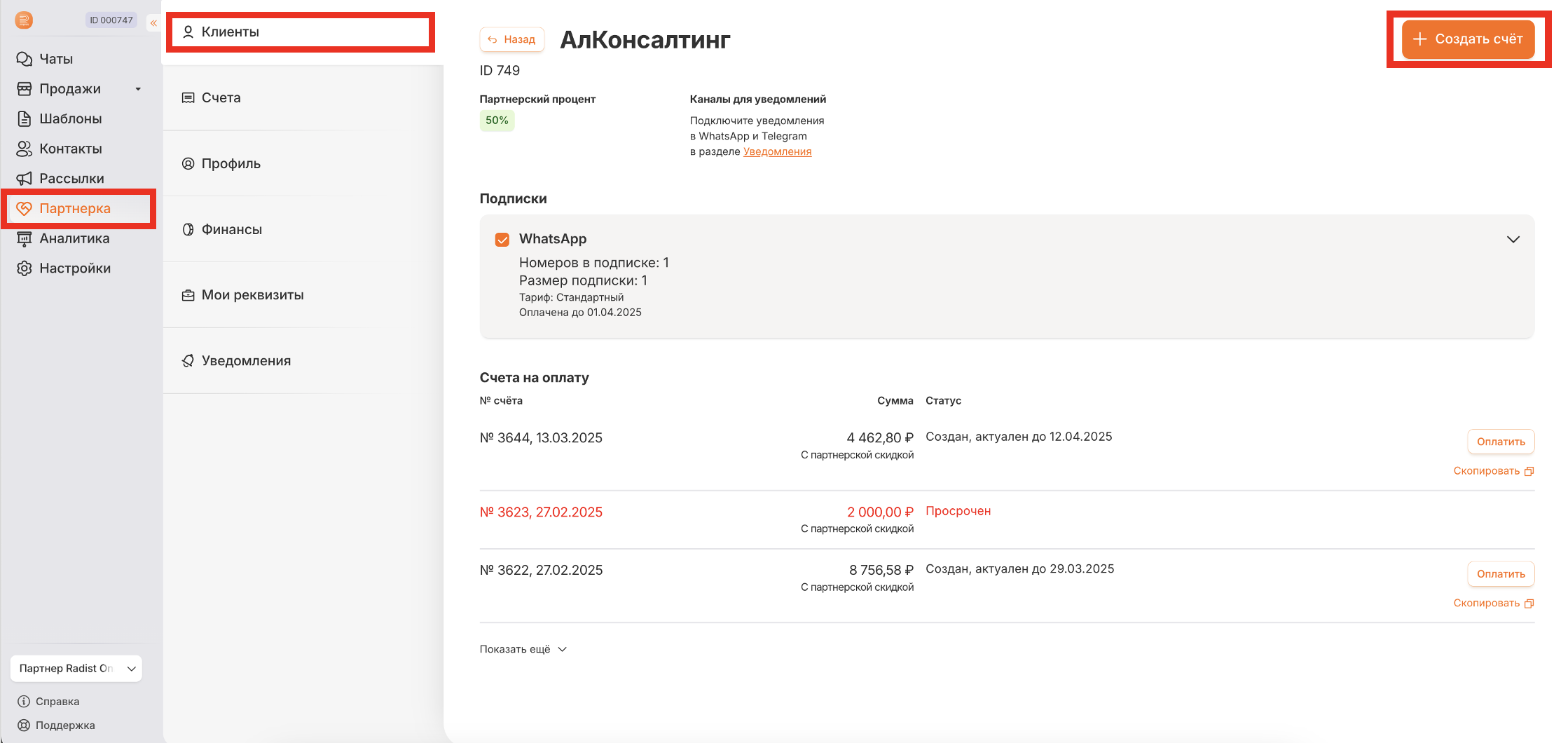Expand Показать ещё invoices list
1568x743 pixels.
point(523,649)
